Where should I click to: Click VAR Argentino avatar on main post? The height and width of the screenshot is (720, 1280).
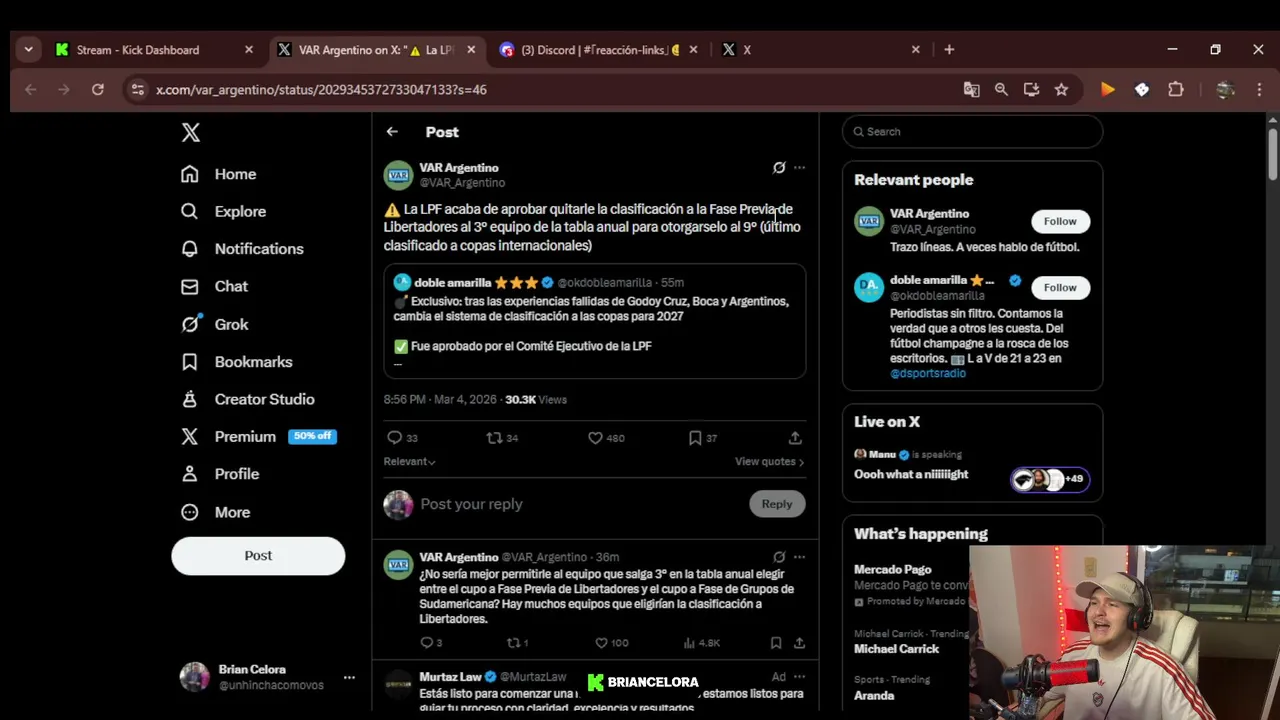[398, 175]
